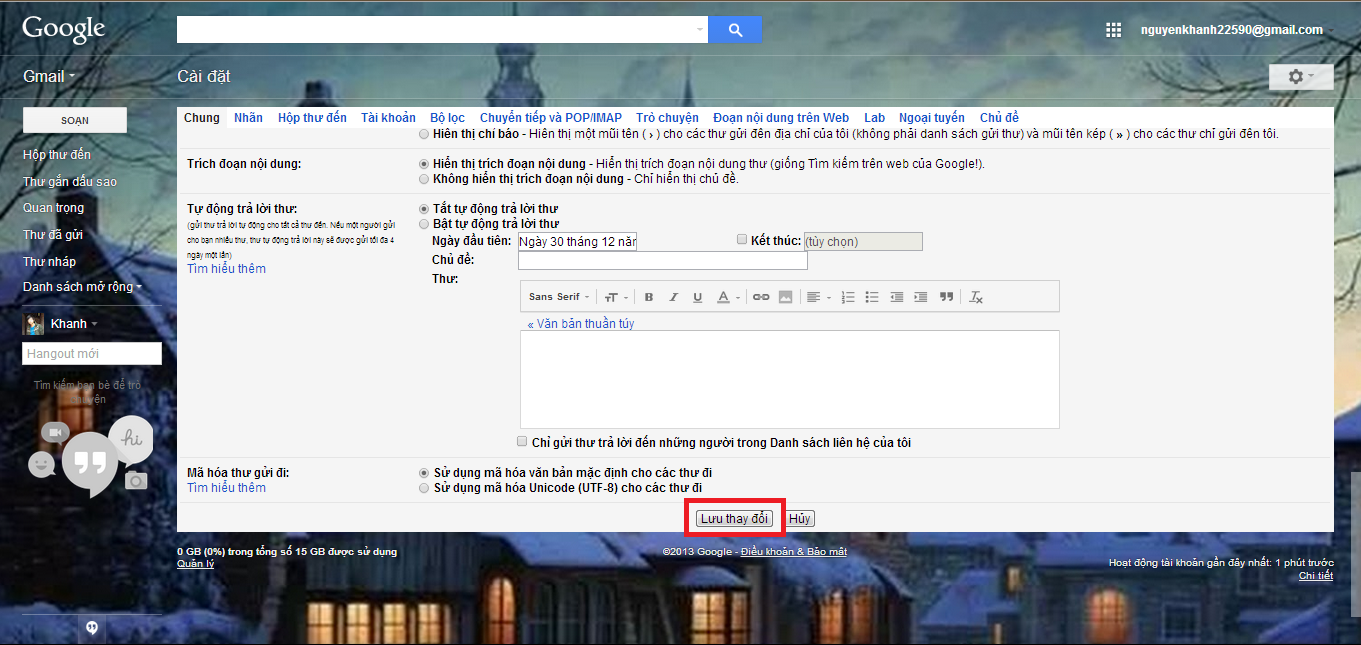The image size is (1361, 645).
Task: Tick the 'Kết thúc' checkbox
Action: 742,240
